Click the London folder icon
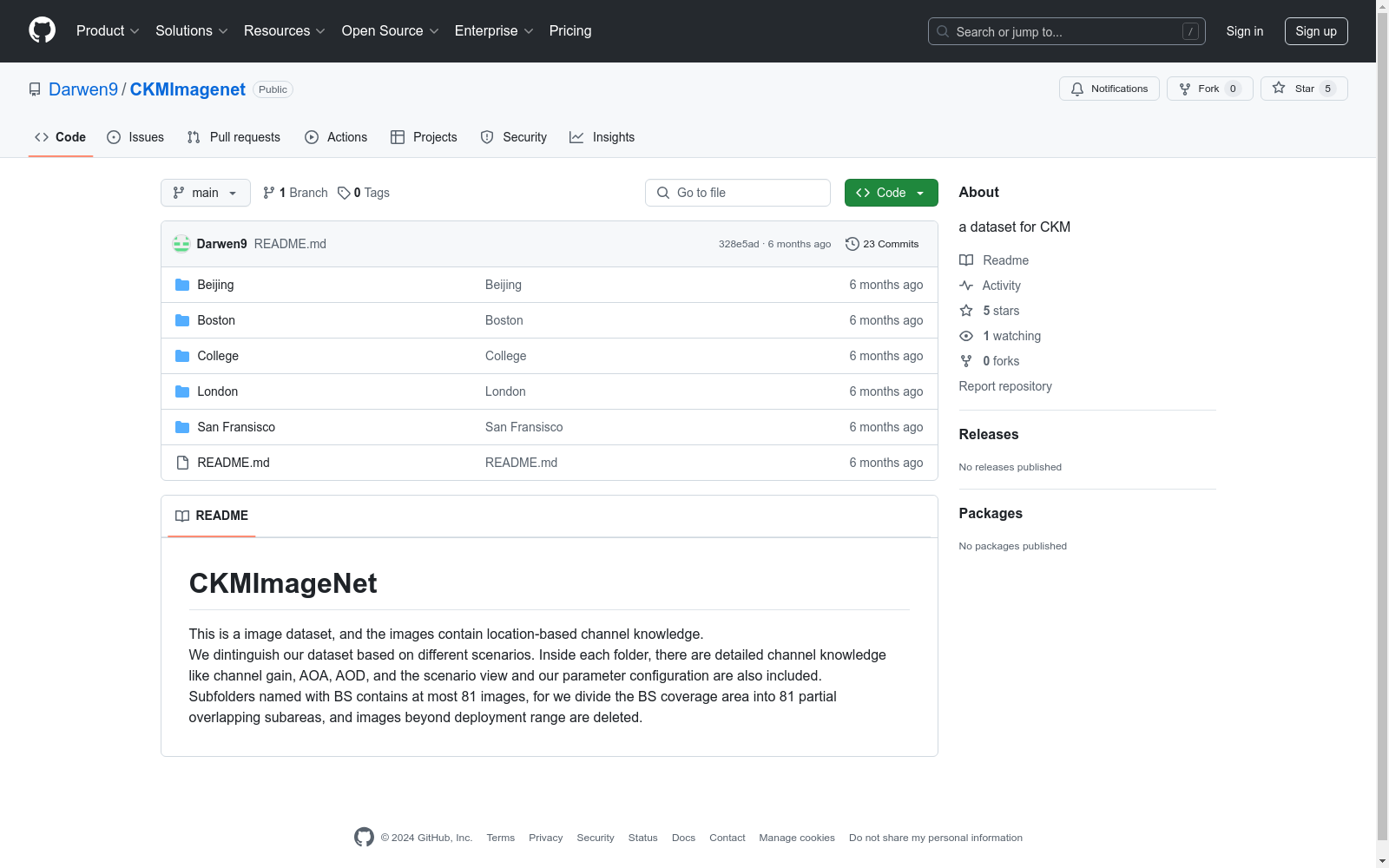Viewport: 1389px width, 868px height. point(182,391)
